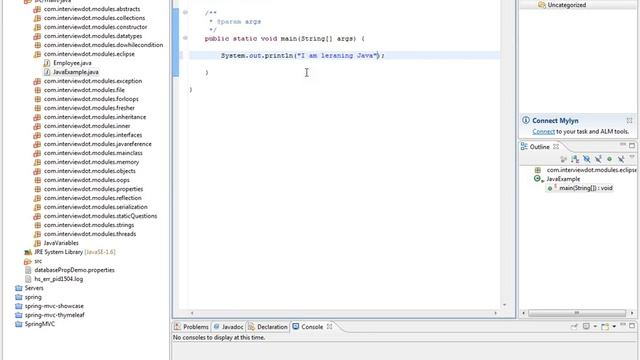Select the spring-mvc-showcase project
Image resolution: width=640 pixels, height=360 pixels.
[x=54, y=306]
